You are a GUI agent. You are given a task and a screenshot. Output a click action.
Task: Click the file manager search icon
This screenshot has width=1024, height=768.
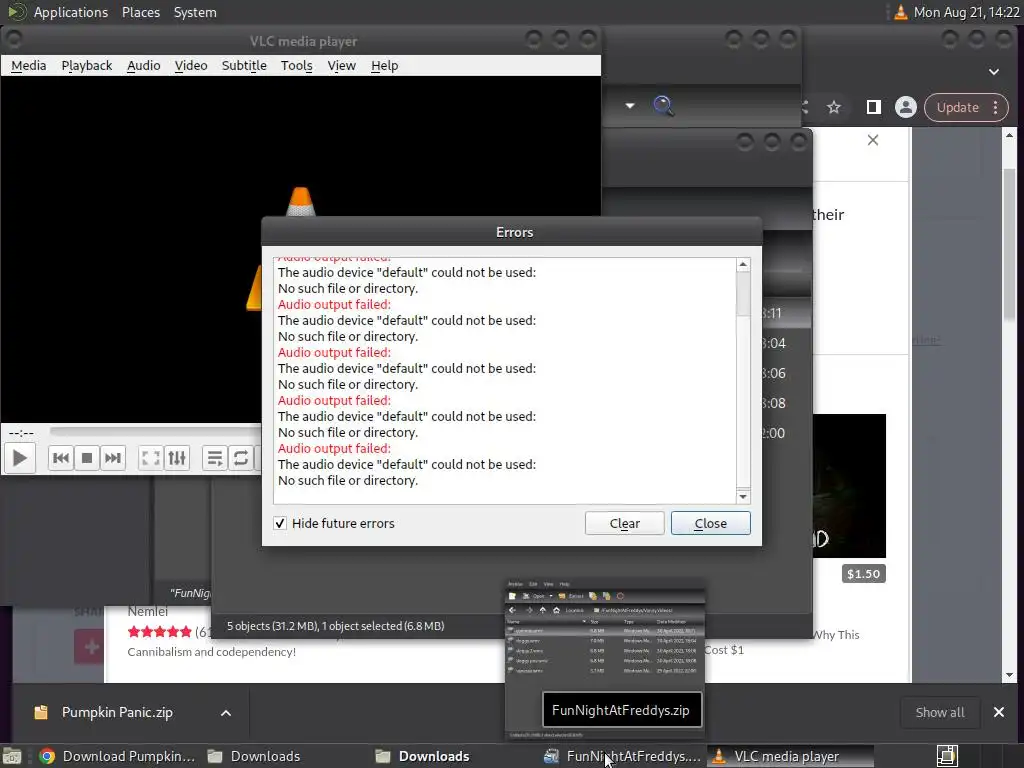pyautogui.click(x=664, y=106)
